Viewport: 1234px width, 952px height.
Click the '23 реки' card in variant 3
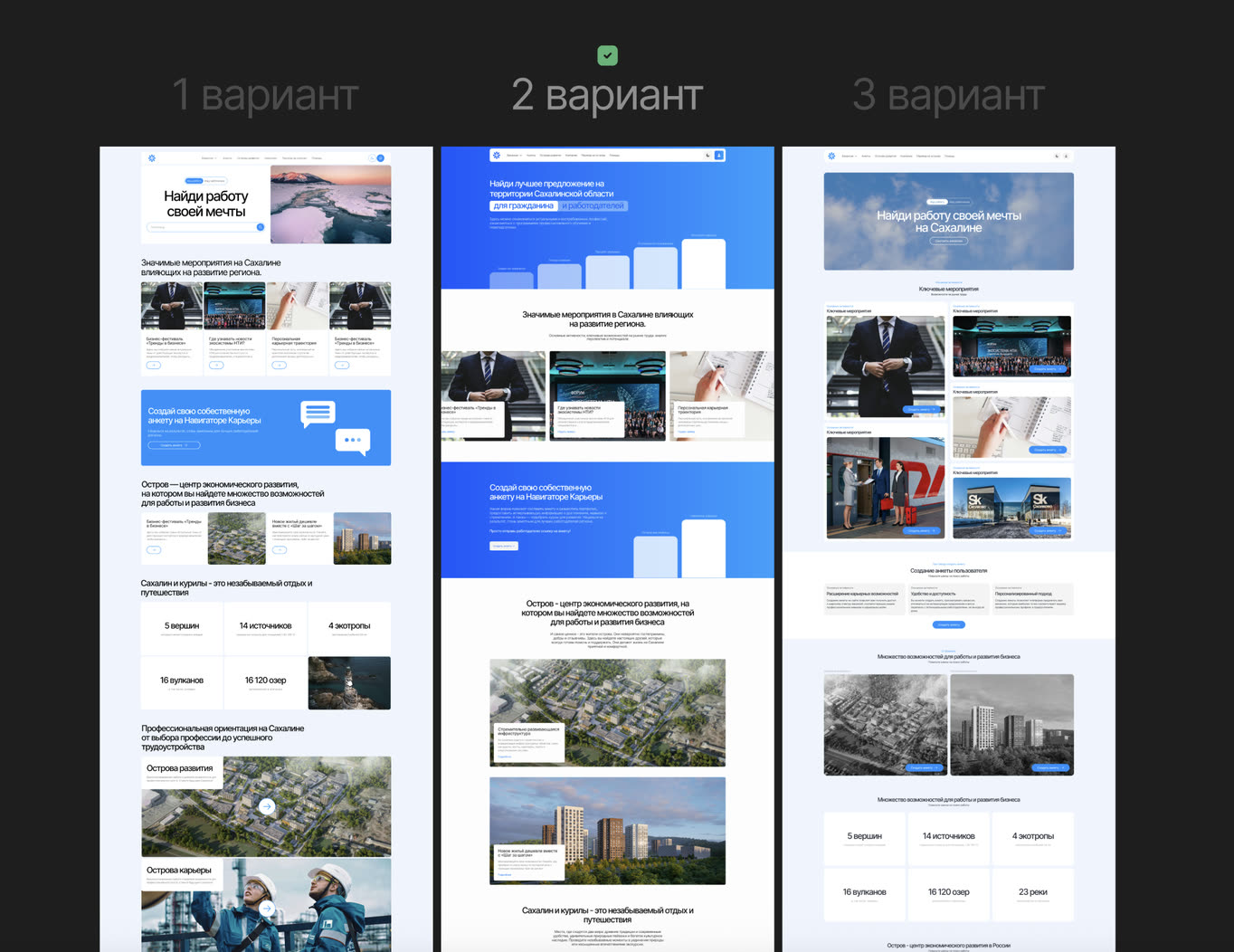coord(1033,894)
